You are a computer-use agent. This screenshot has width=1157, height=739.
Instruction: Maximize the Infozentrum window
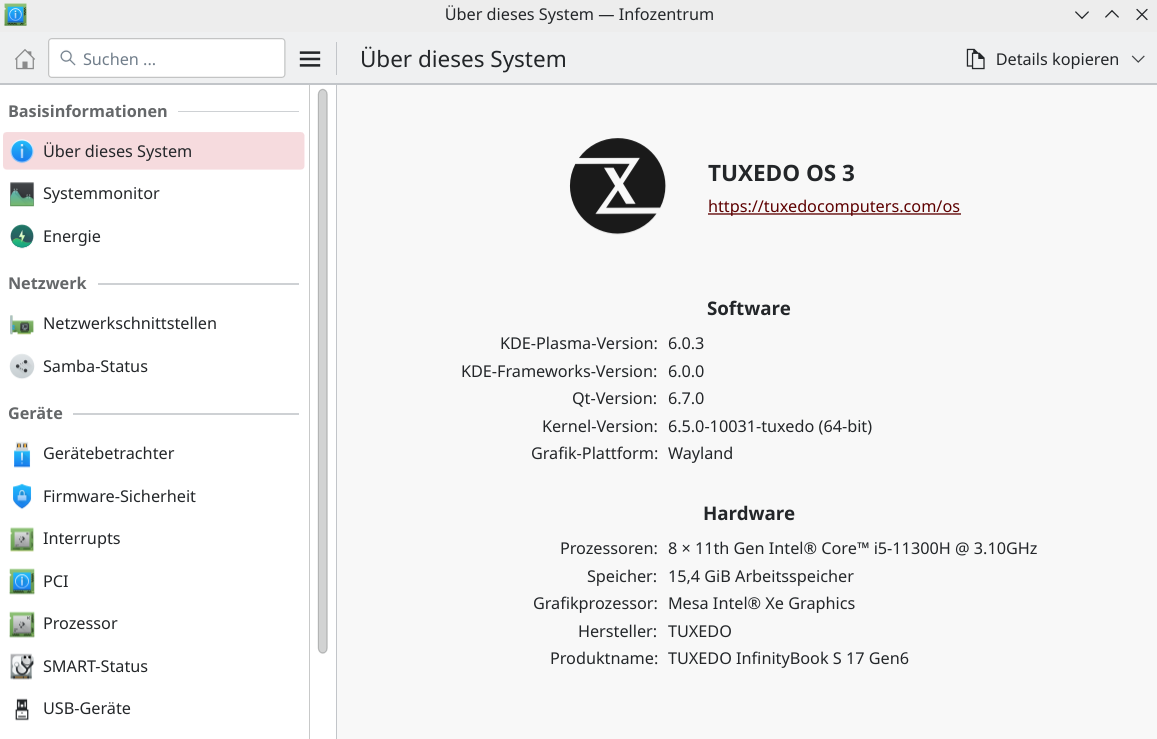pos(1112,15)
